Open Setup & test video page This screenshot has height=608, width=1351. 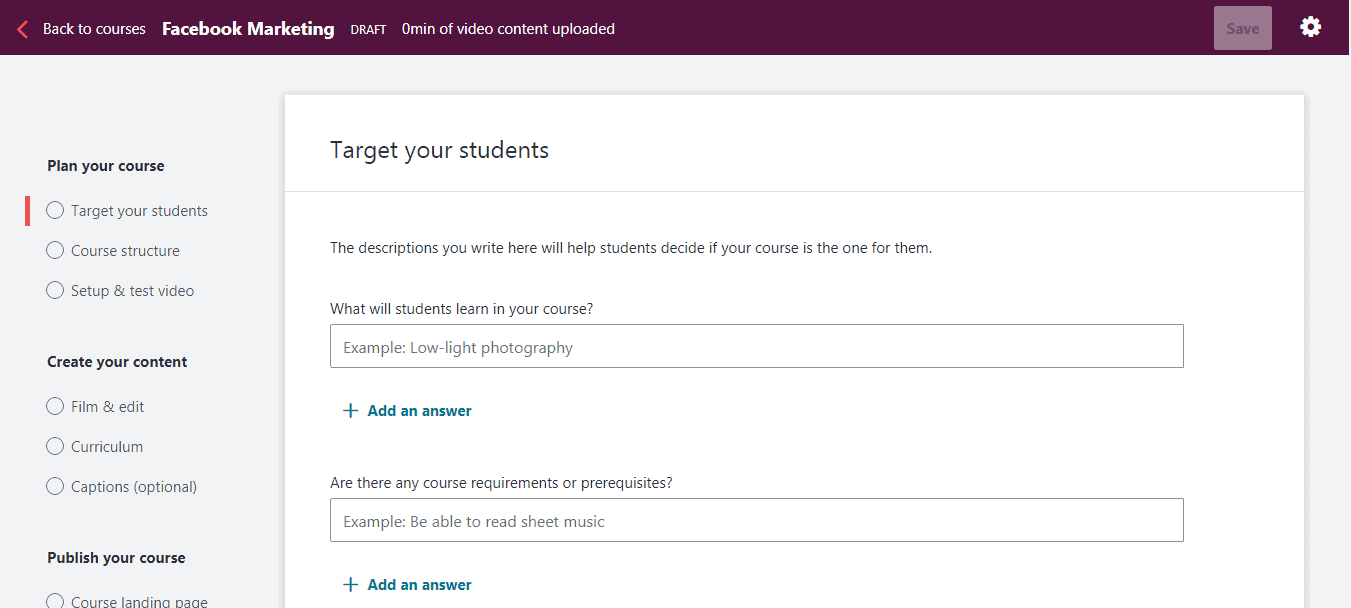coord(132,291)
